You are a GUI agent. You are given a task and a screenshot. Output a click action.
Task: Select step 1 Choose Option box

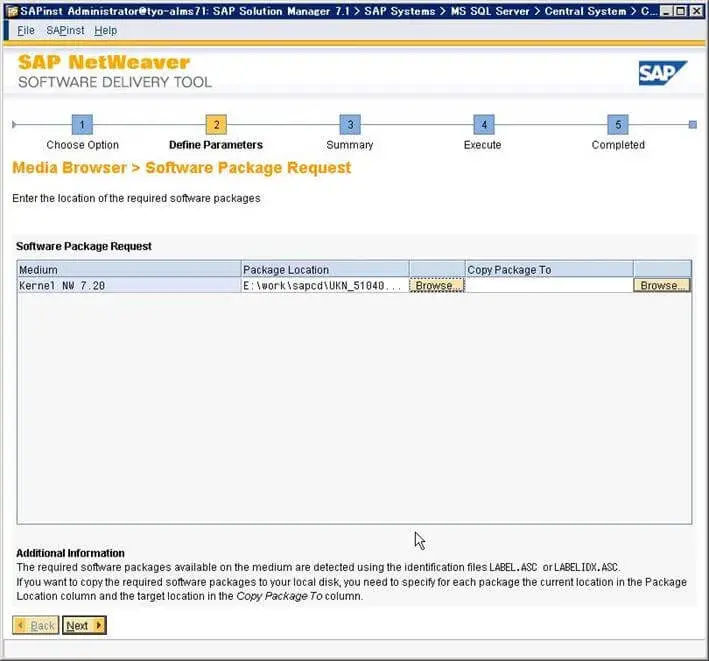82,125
